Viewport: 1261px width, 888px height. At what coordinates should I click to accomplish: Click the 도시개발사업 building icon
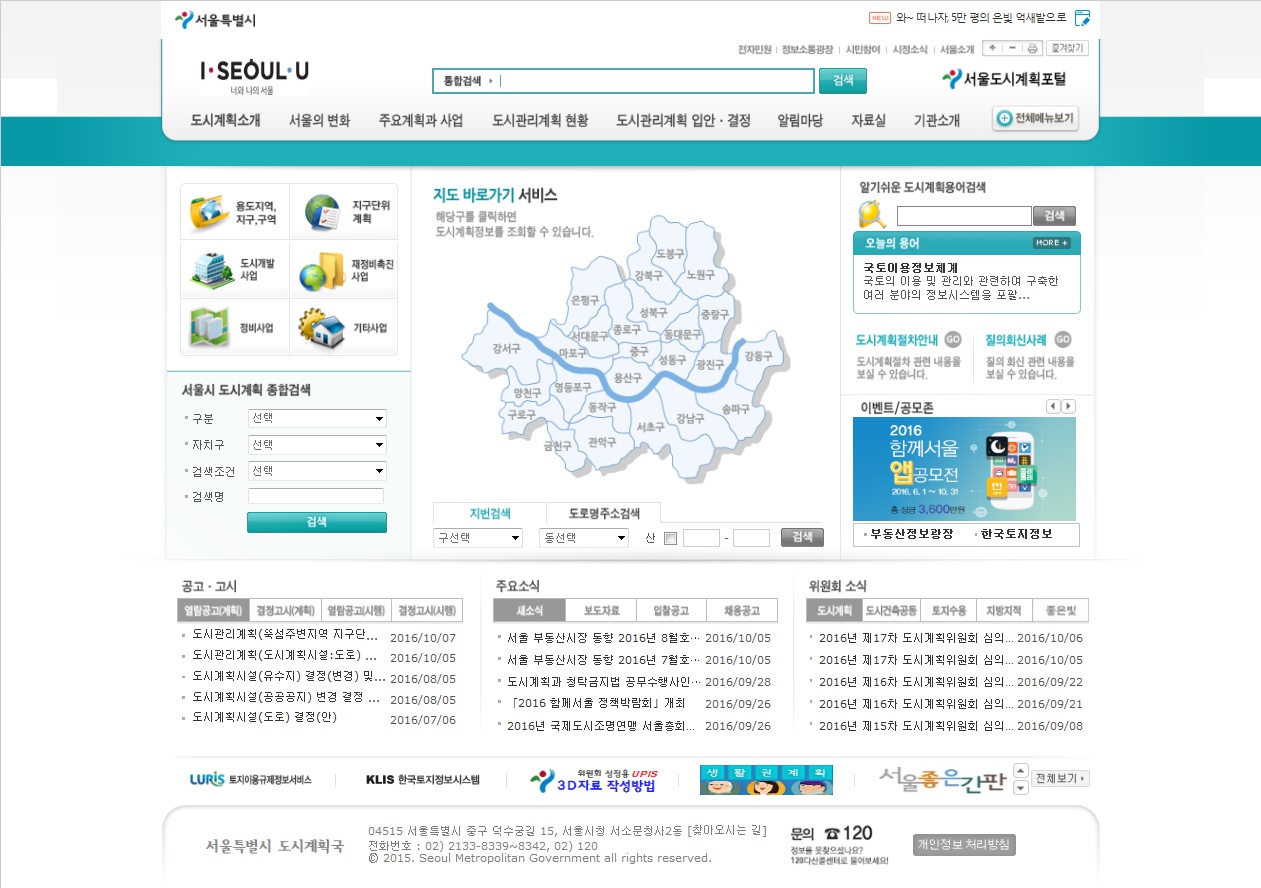click(x=210, y=268)
